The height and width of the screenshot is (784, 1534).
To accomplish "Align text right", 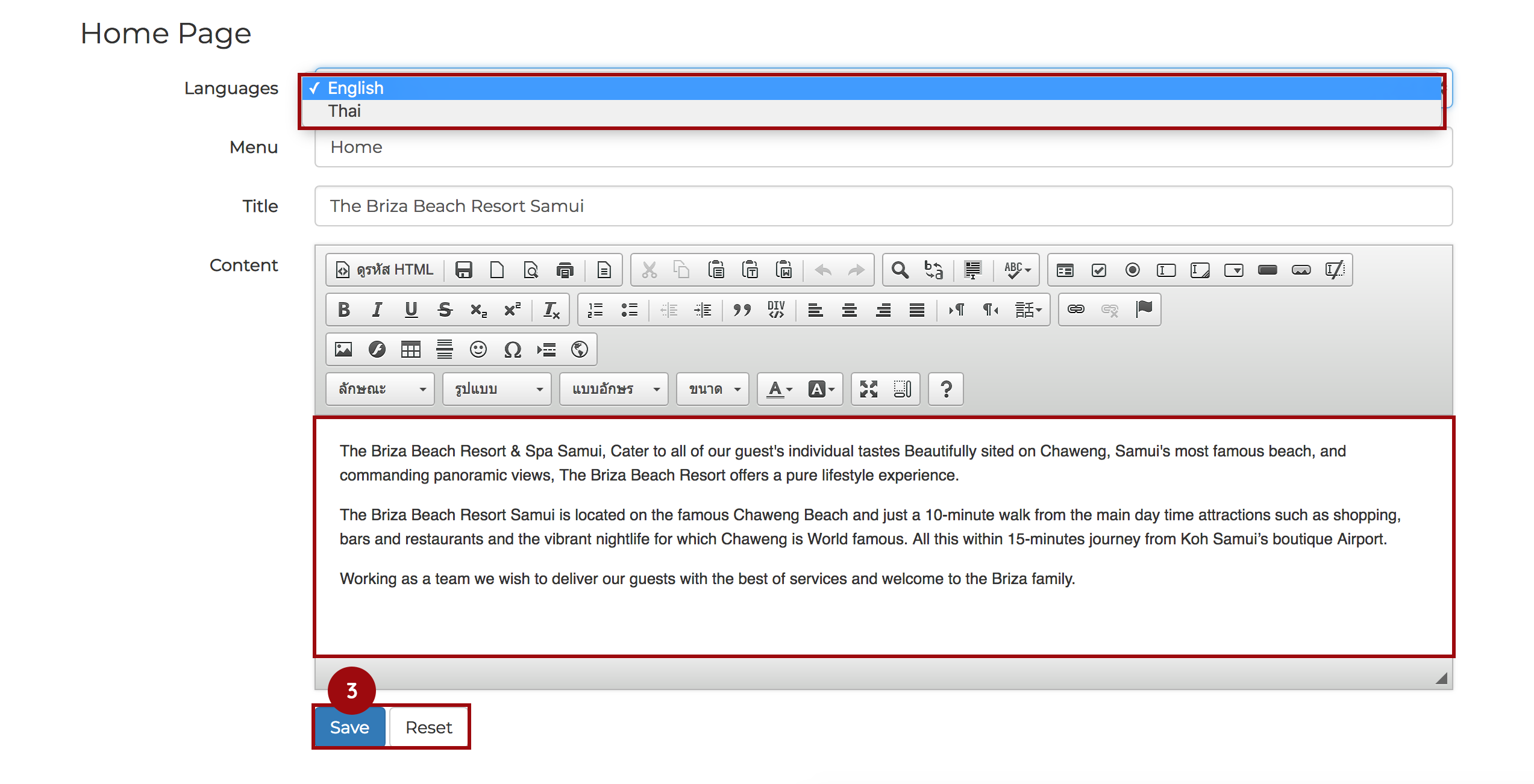I will tap(883, 310).
